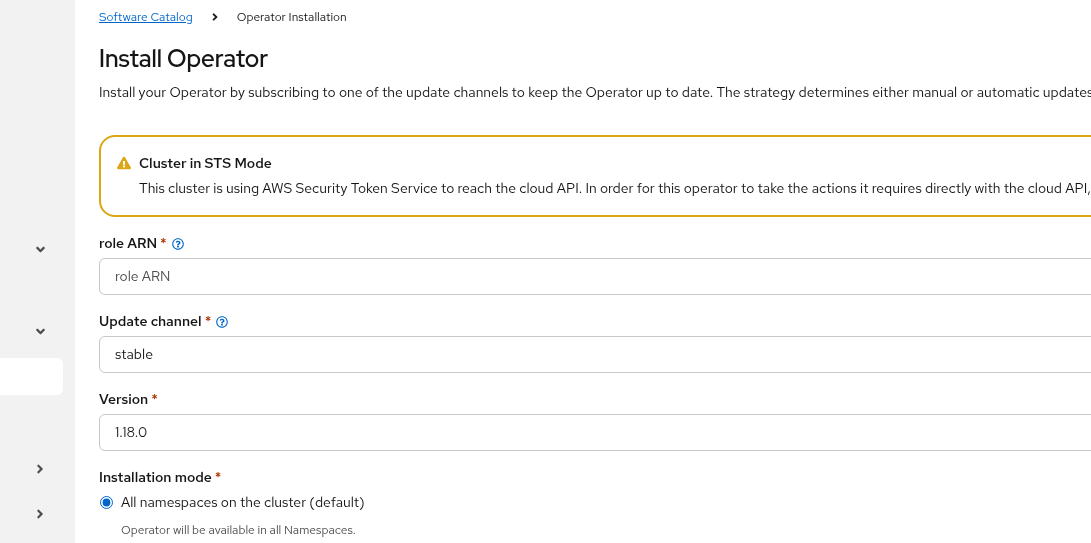Image resolution: width=1091 pixels, height=543 pixels.
Task: Click the Installation mode field label
Action: 155,477
